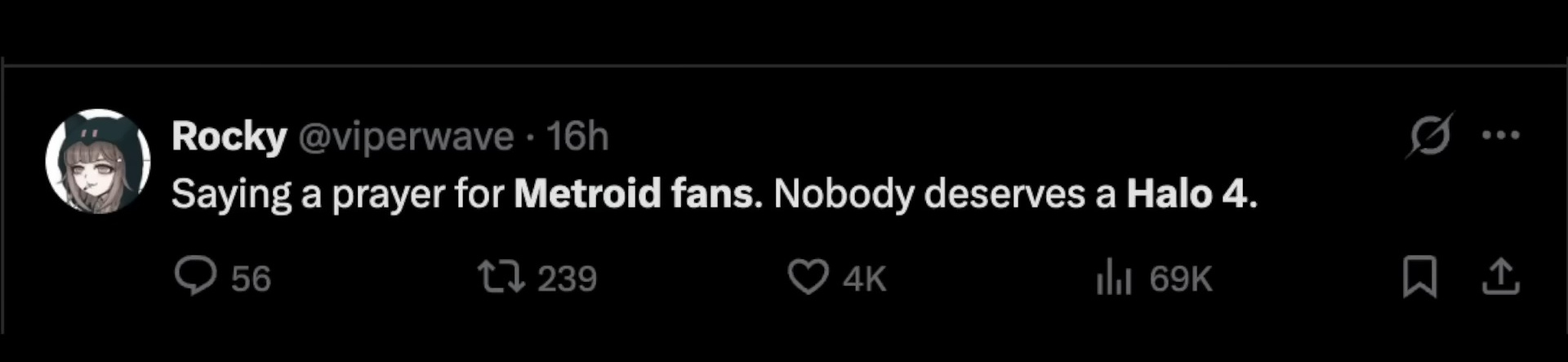
Task: Click the 16h timestamp
Action: 577,136
